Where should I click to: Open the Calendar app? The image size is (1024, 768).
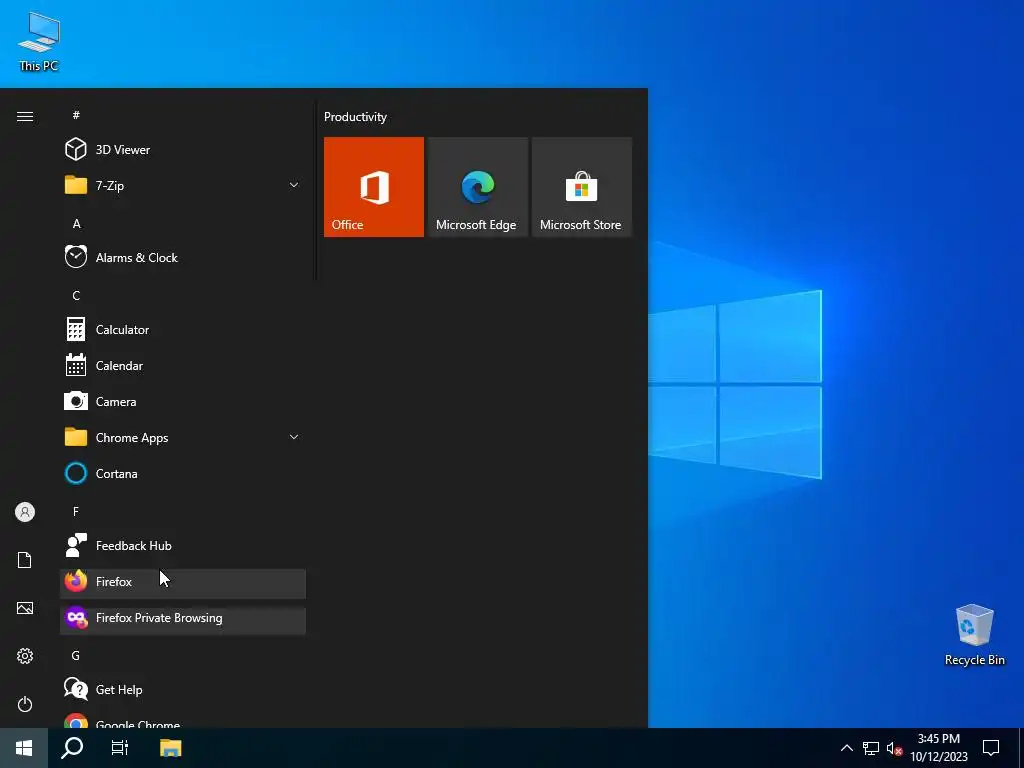pyautogui.click(x=183, y=366)
